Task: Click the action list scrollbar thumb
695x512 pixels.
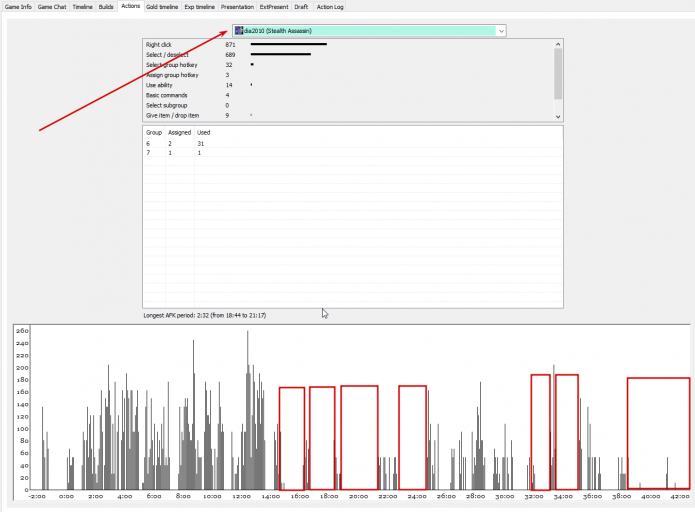Action: click(558, 74)
